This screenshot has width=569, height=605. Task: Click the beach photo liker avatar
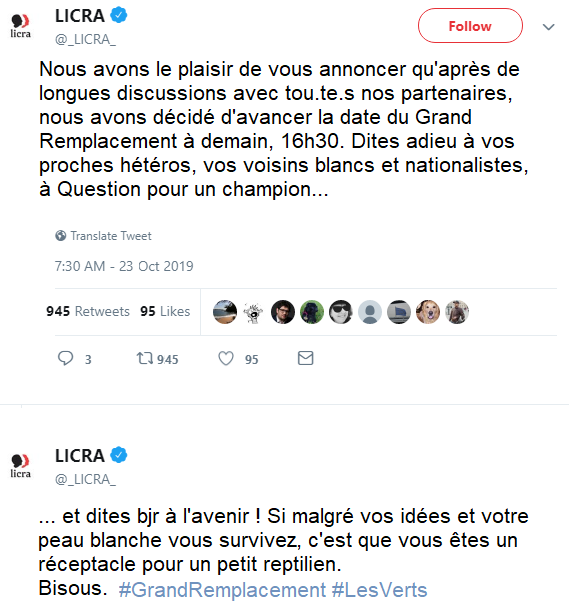[x=225, y=312]
